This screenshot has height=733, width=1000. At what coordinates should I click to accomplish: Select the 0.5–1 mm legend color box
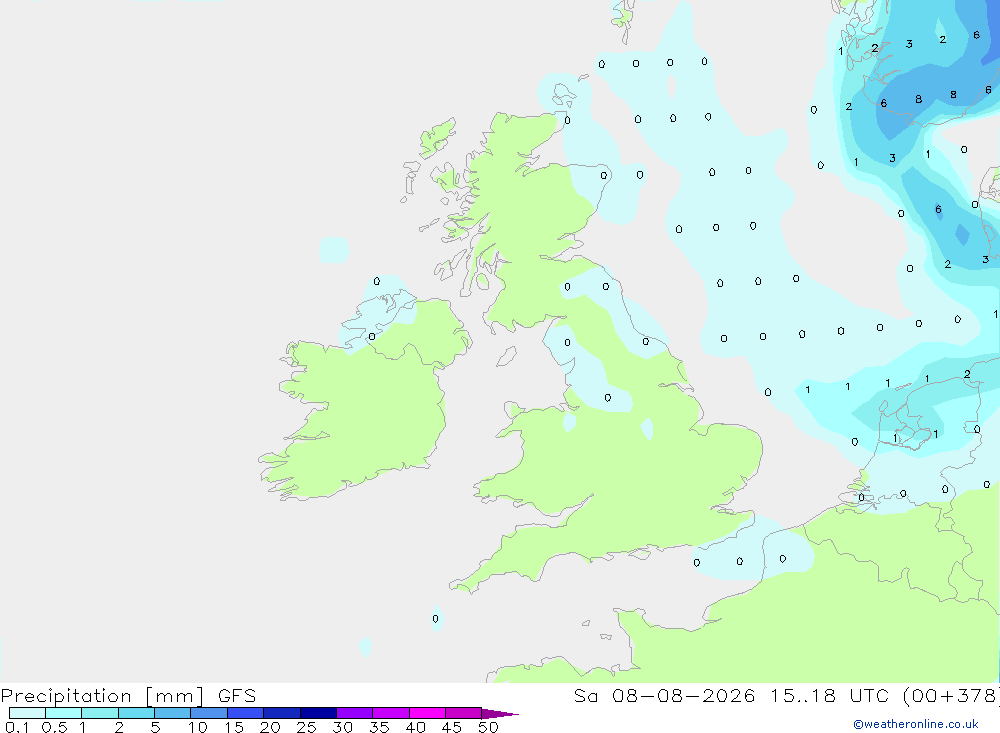[x=64, y=713]
